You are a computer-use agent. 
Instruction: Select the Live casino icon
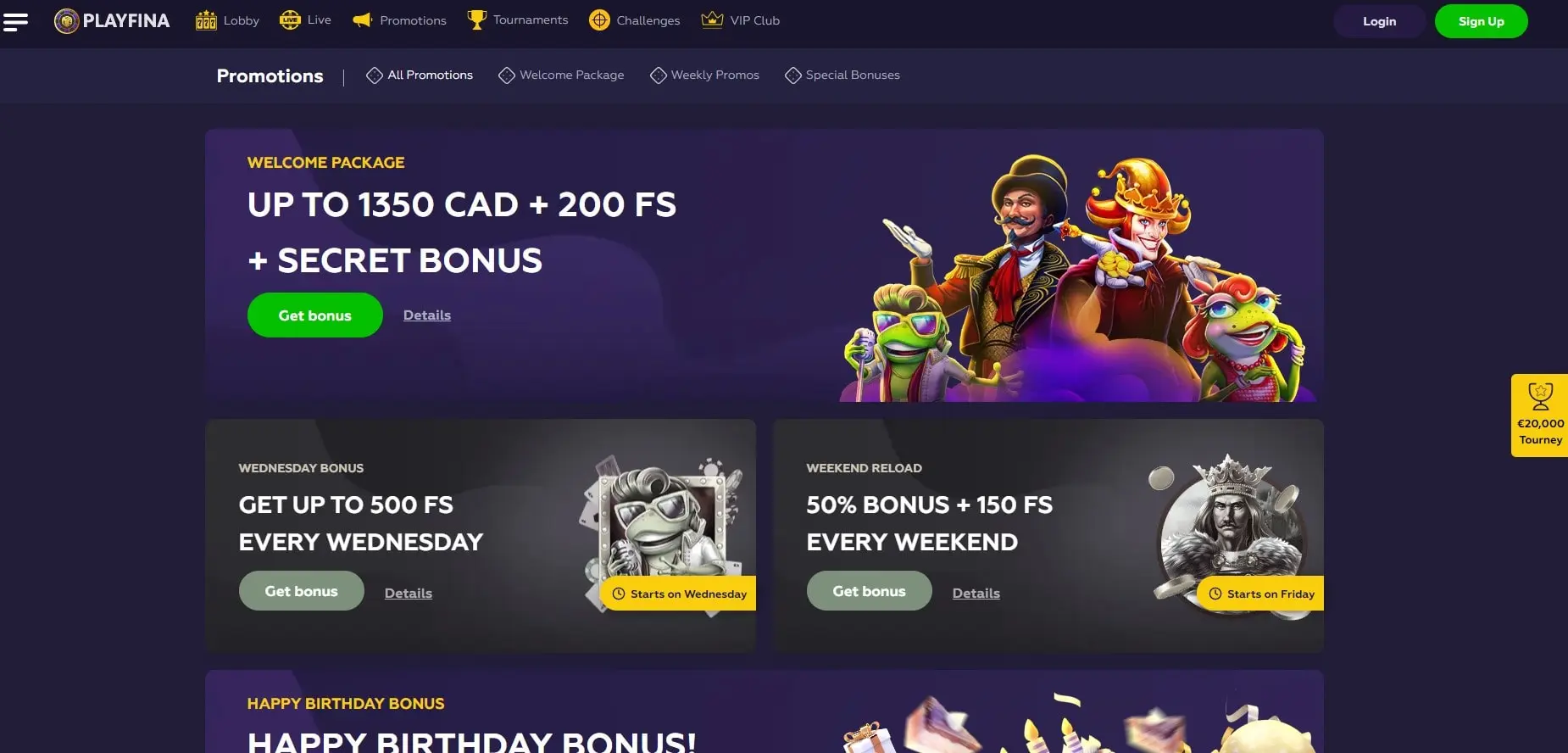(290, 20)
